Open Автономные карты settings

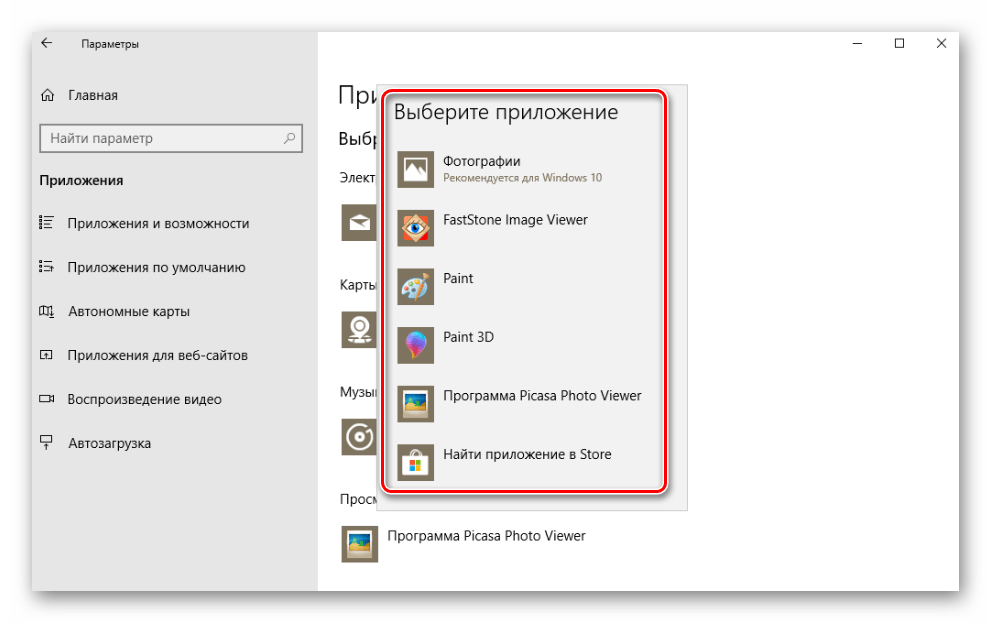129,312
